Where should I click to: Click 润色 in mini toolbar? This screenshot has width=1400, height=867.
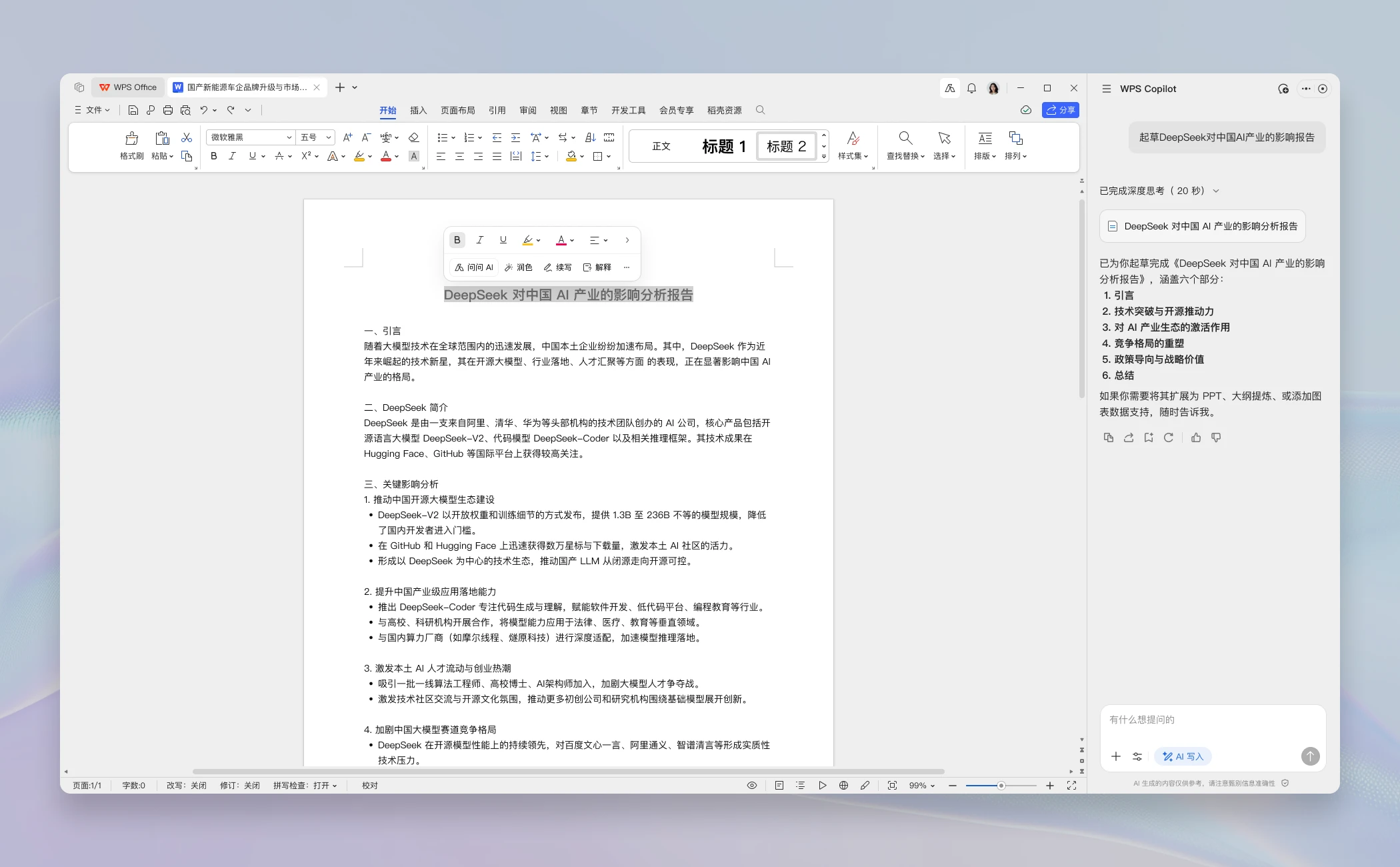(518, 267)
